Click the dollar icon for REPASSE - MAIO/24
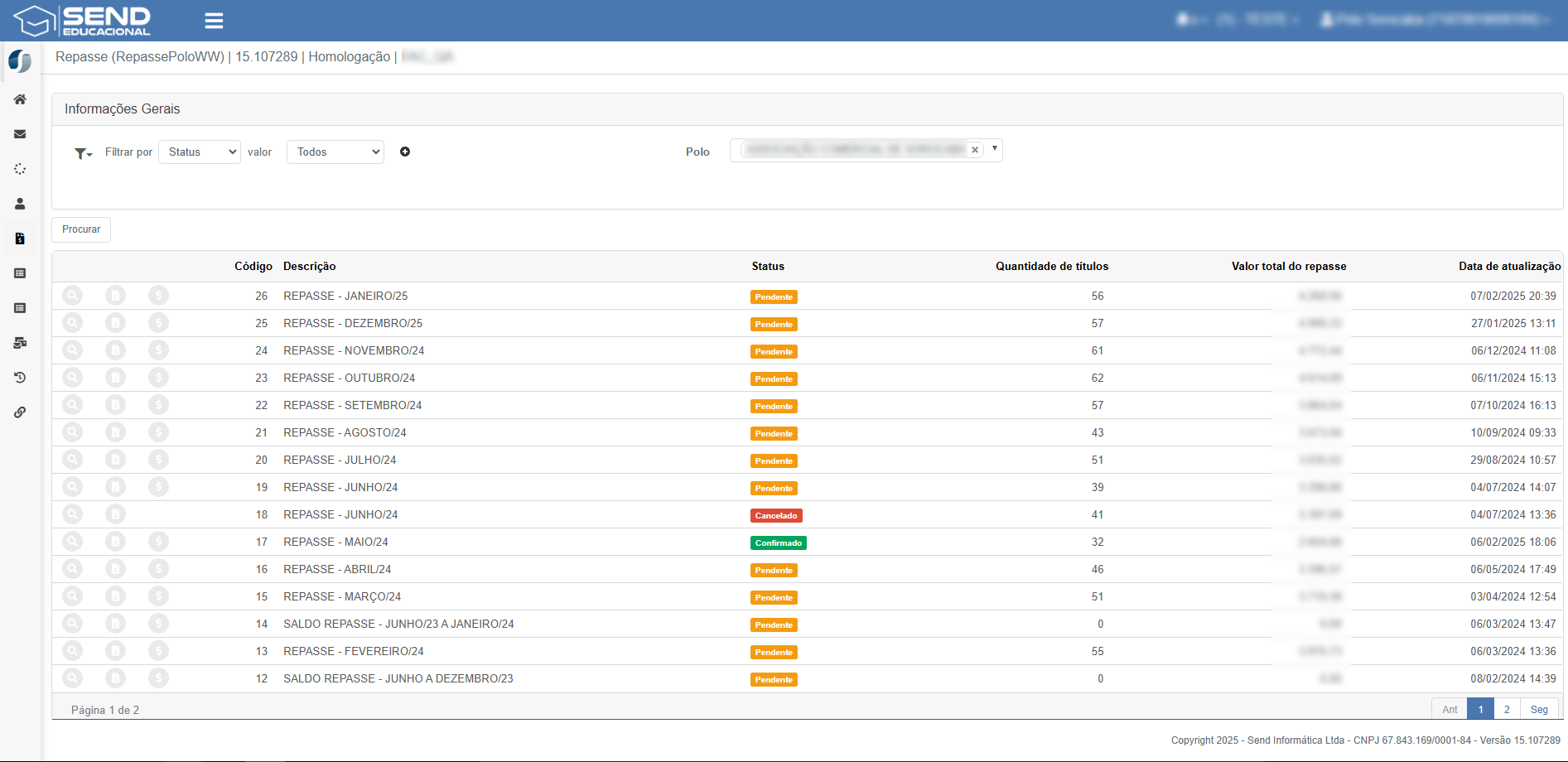Image resolution: width=1568 pixels, height=762 pixels. pyautogui.click(x=159, y=542)
